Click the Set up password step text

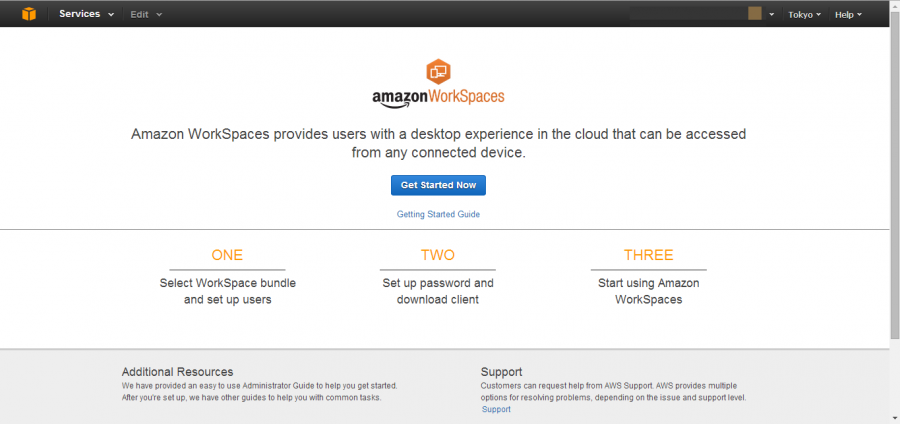tap(438, 291)
